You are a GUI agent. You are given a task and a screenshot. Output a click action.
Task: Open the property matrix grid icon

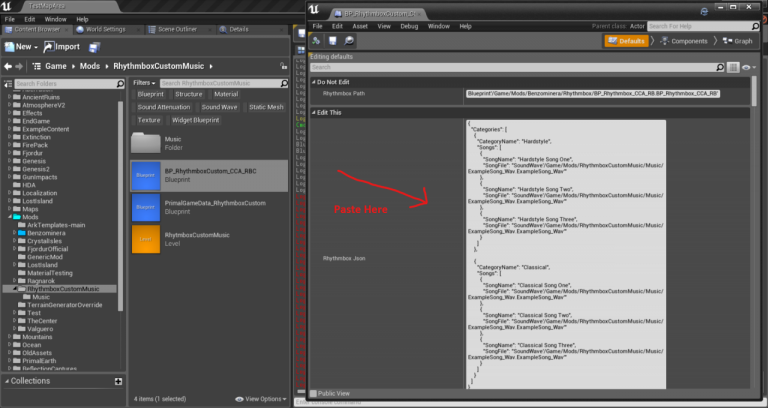tap(732, 67)
